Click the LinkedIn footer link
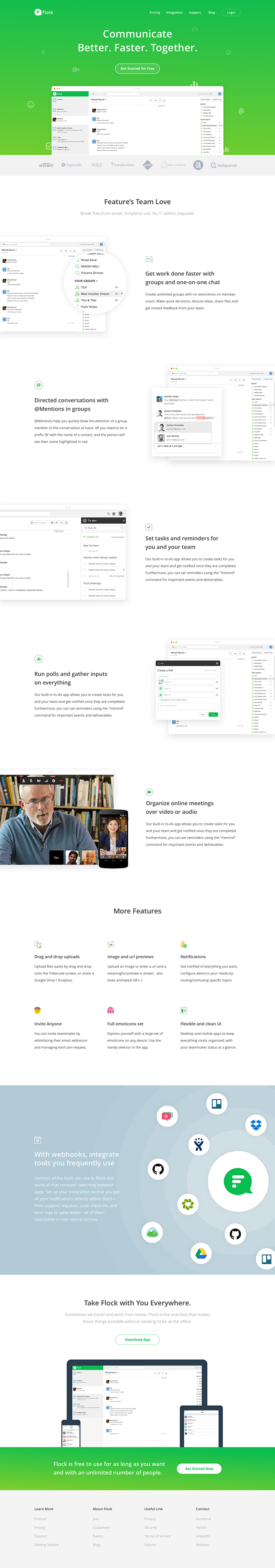 pos(203,1536)
